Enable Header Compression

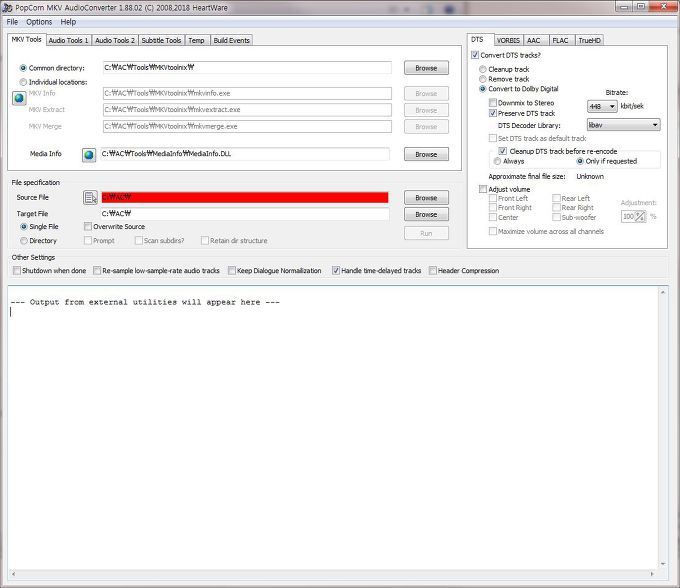click(433, 271)
